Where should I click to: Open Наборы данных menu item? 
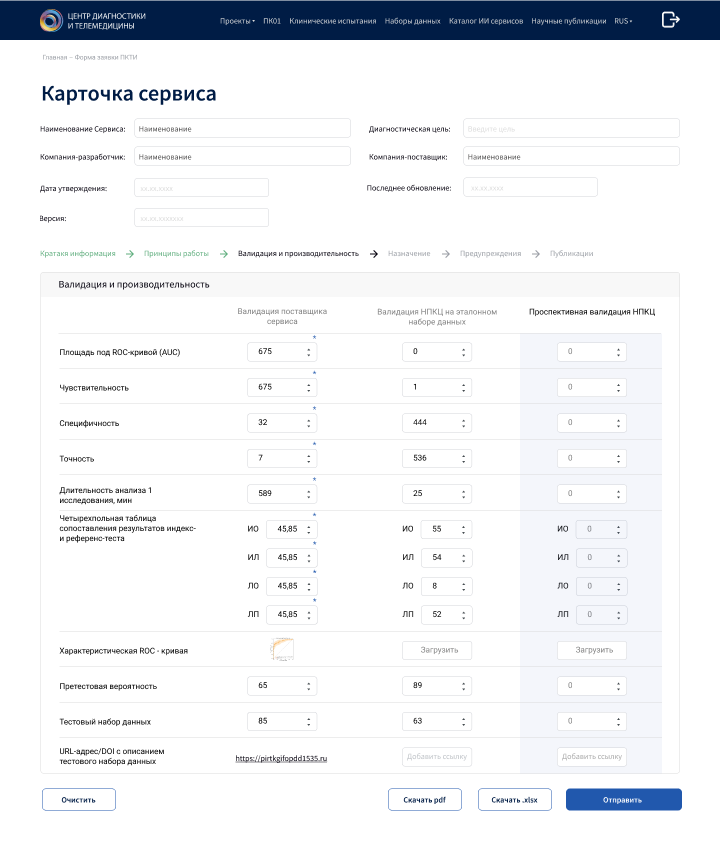pos(413,21)
